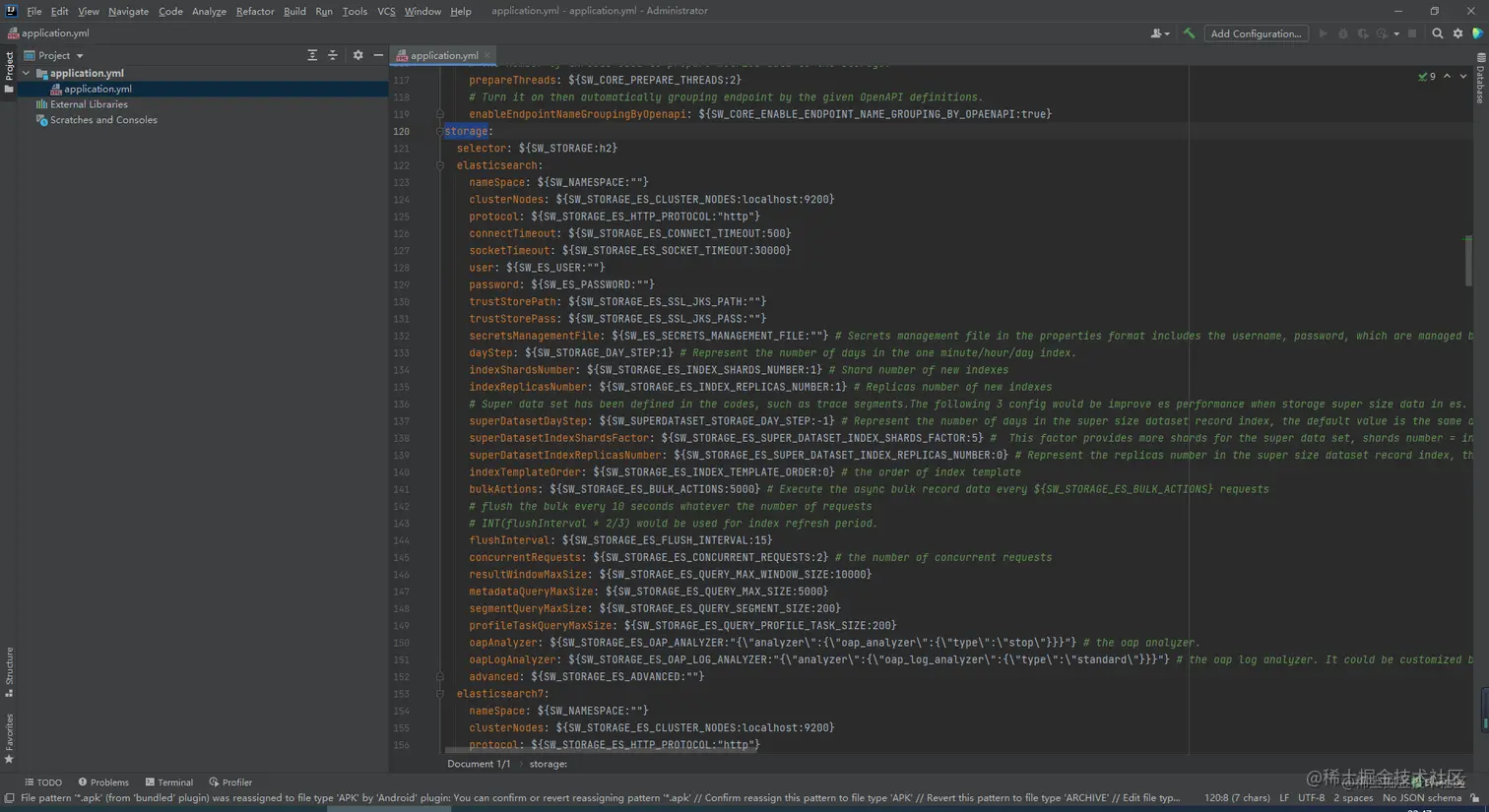Open the Refactor menu
The width and height of the screenshot is (1489, 812).
255,11
